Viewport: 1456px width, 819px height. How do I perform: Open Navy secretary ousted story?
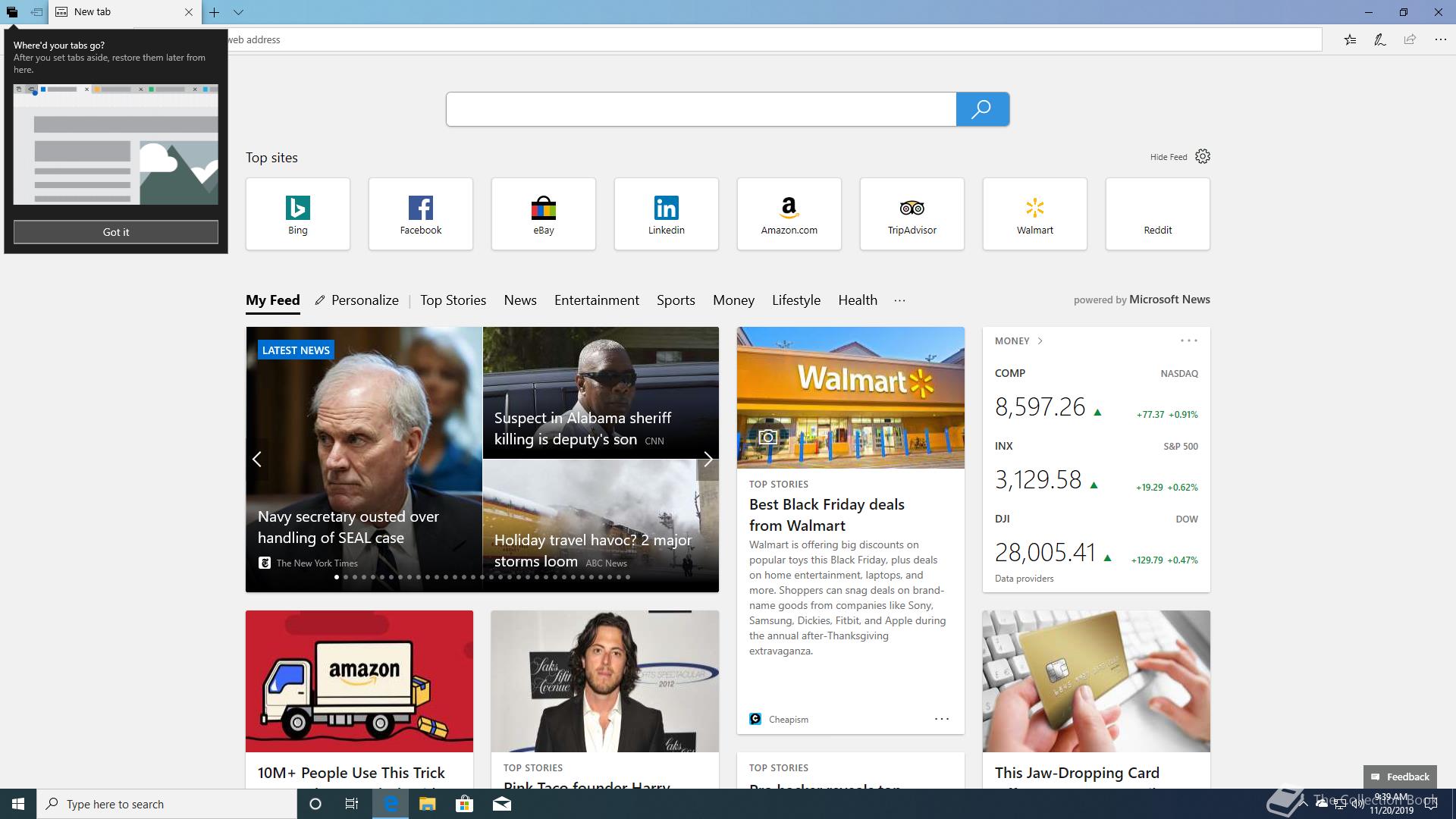pos(348,527)
